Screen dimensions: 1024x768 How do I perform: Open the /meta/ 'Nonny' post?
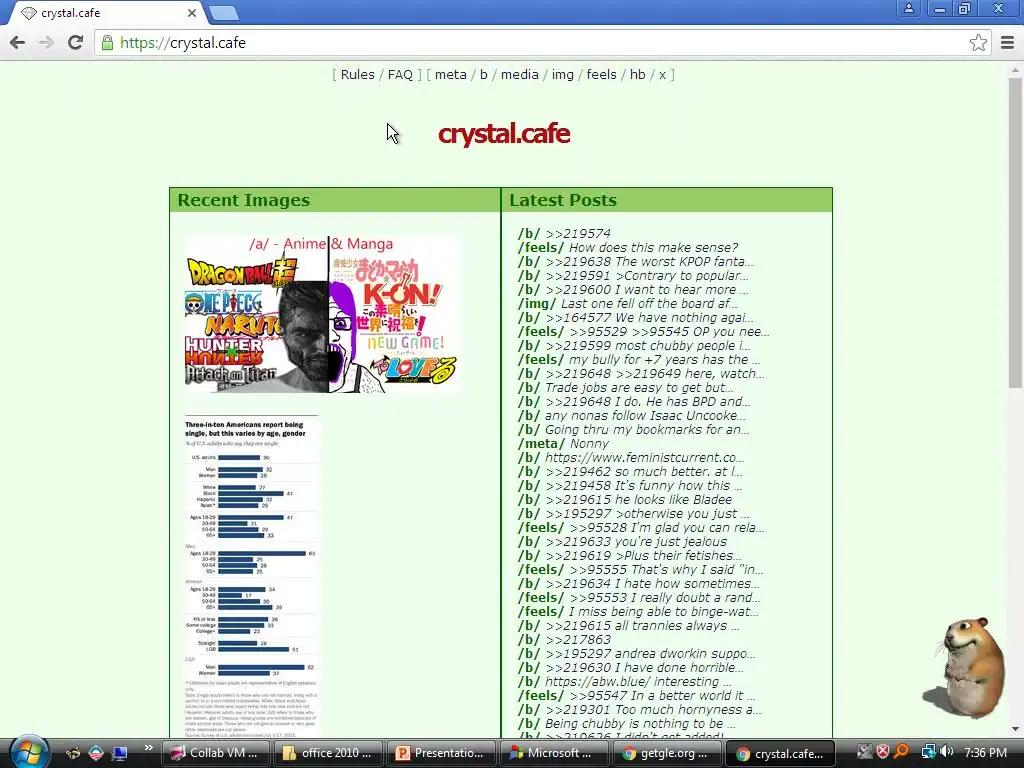[589, 443]
